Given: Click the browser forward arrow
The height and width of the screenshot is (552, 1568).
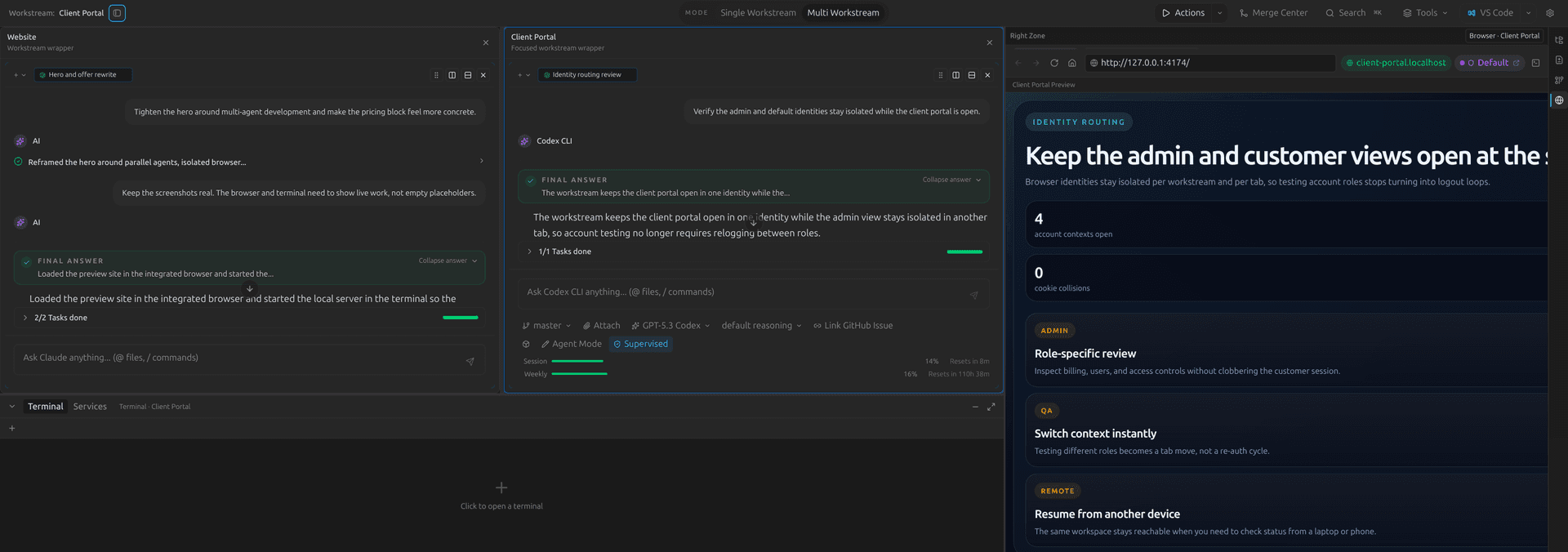Looking at the screenshot, I should [1036, 63].
